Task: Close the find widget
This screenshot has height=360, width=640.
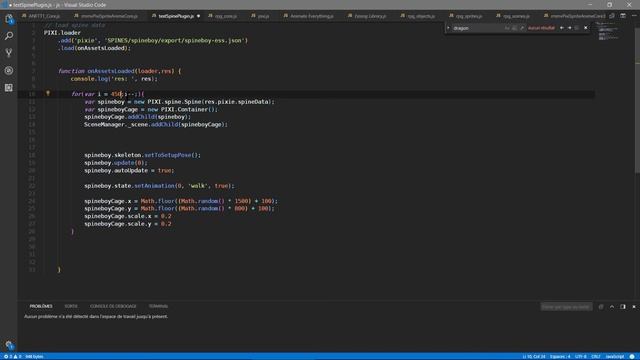Action: (x=586, y=28)
